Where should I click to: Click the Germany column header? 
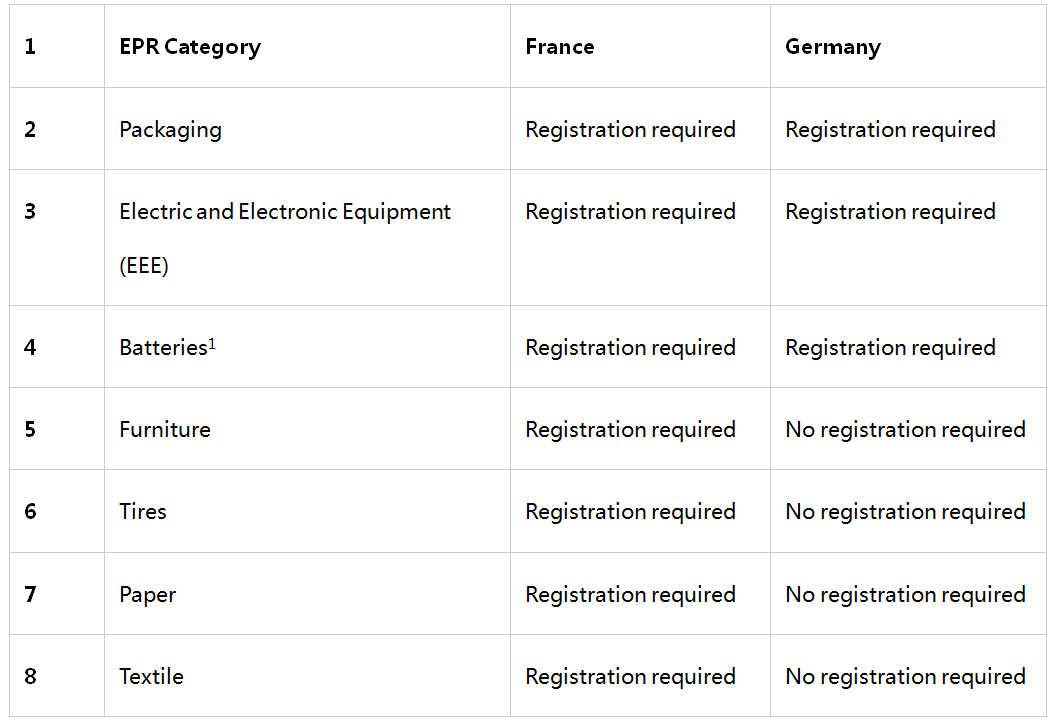pyautogui.click(x=908, y=46)
